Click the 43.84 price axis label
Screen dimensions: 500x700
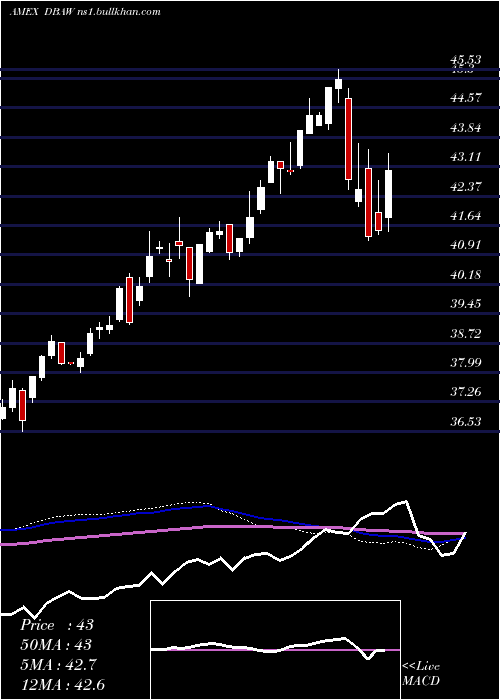[467, 128]
